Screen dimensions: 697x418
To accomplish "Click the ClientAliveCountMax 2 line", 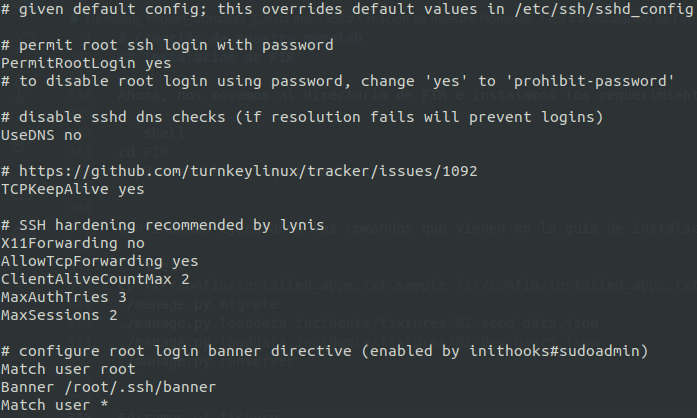I will tap(80, 278).
